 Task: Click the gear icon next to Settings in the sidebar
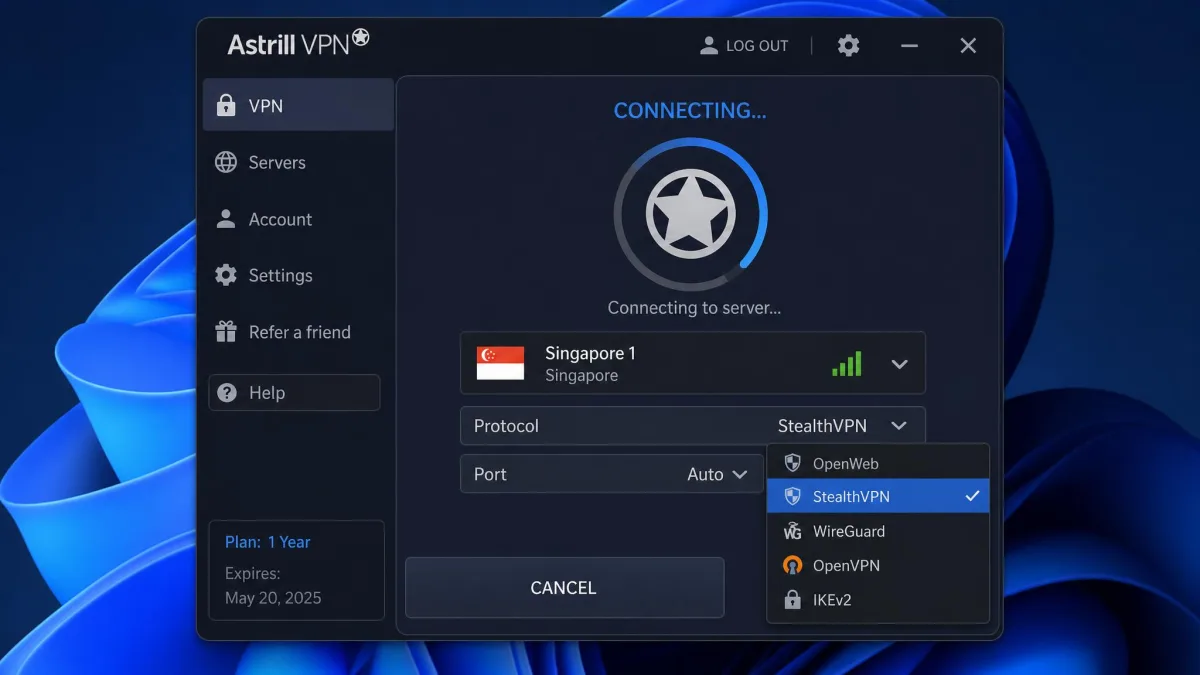(226, 275)
